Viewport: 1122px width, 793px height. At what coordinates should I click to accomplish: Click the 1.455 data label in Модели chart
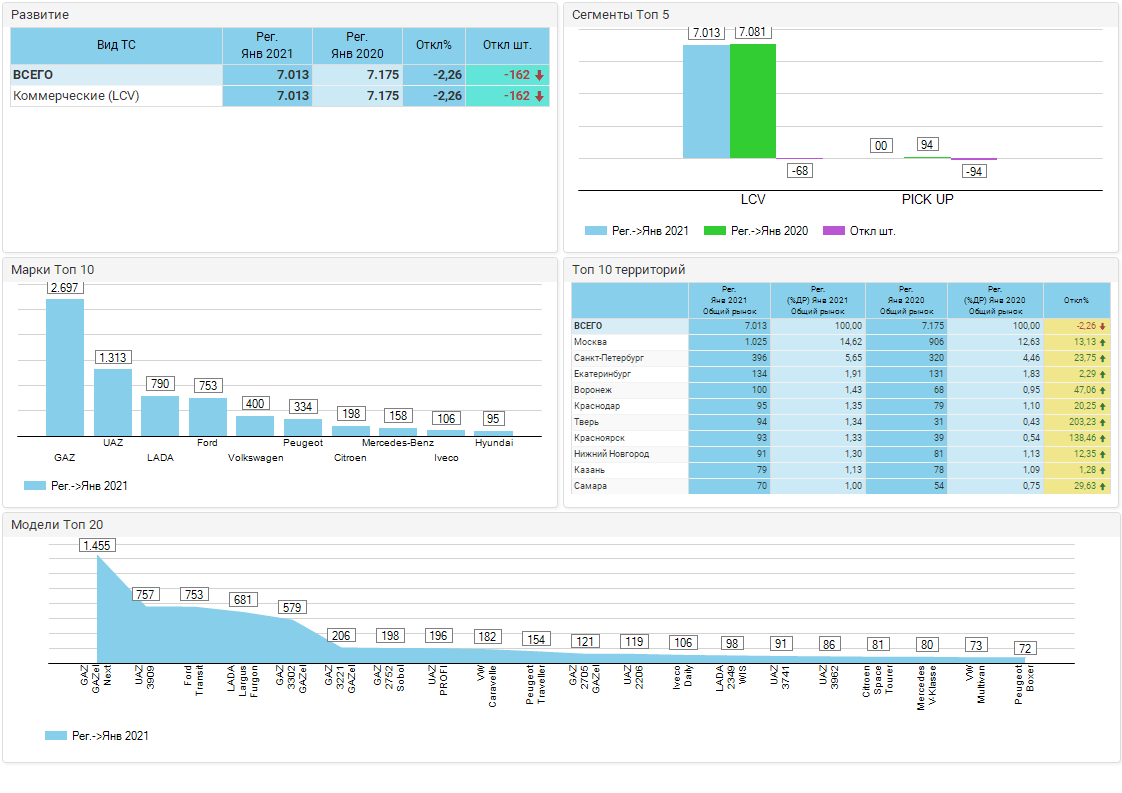click(98, 545)
